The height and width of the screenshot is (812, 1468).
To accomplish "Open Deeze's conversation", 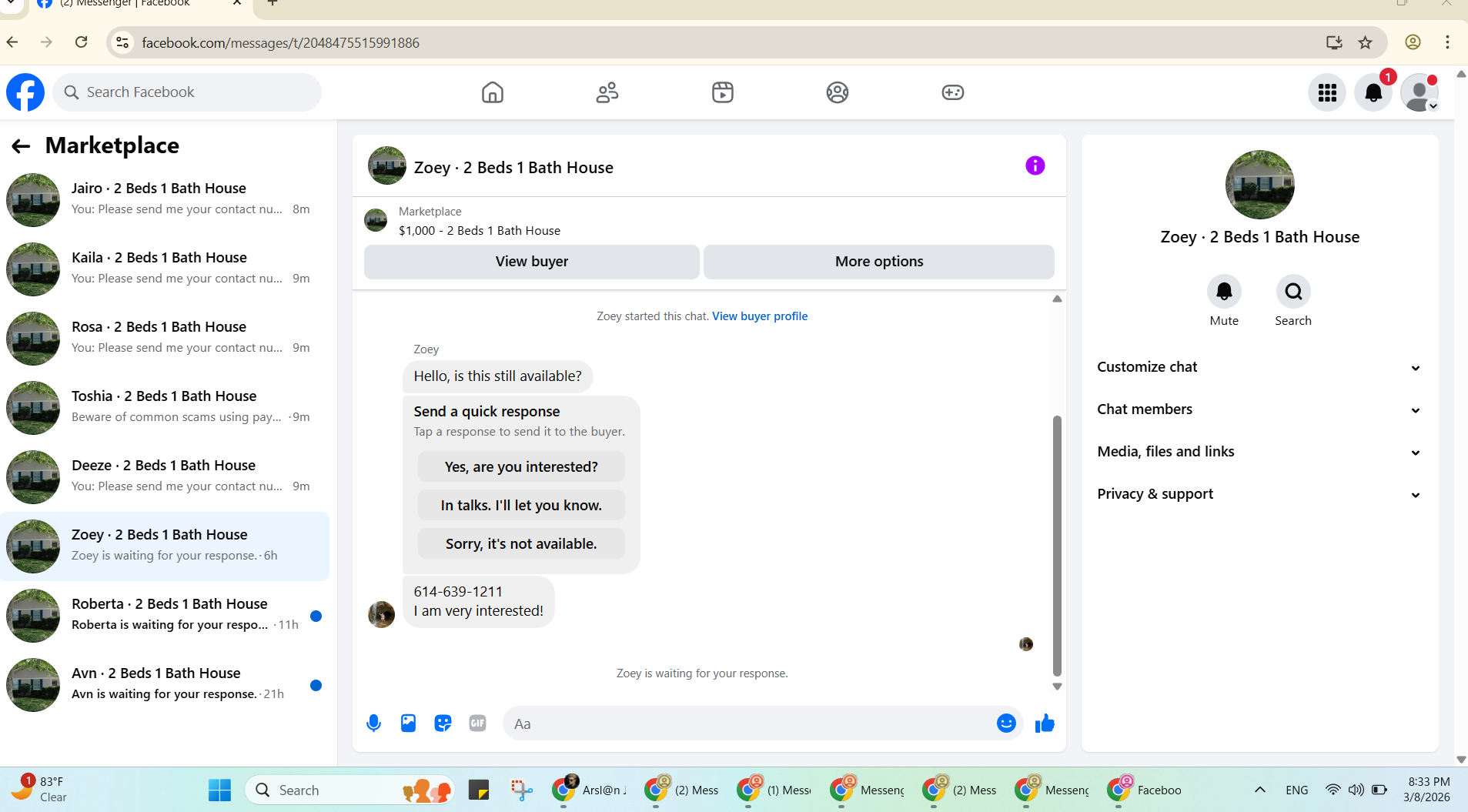I will tap(165, 477).
